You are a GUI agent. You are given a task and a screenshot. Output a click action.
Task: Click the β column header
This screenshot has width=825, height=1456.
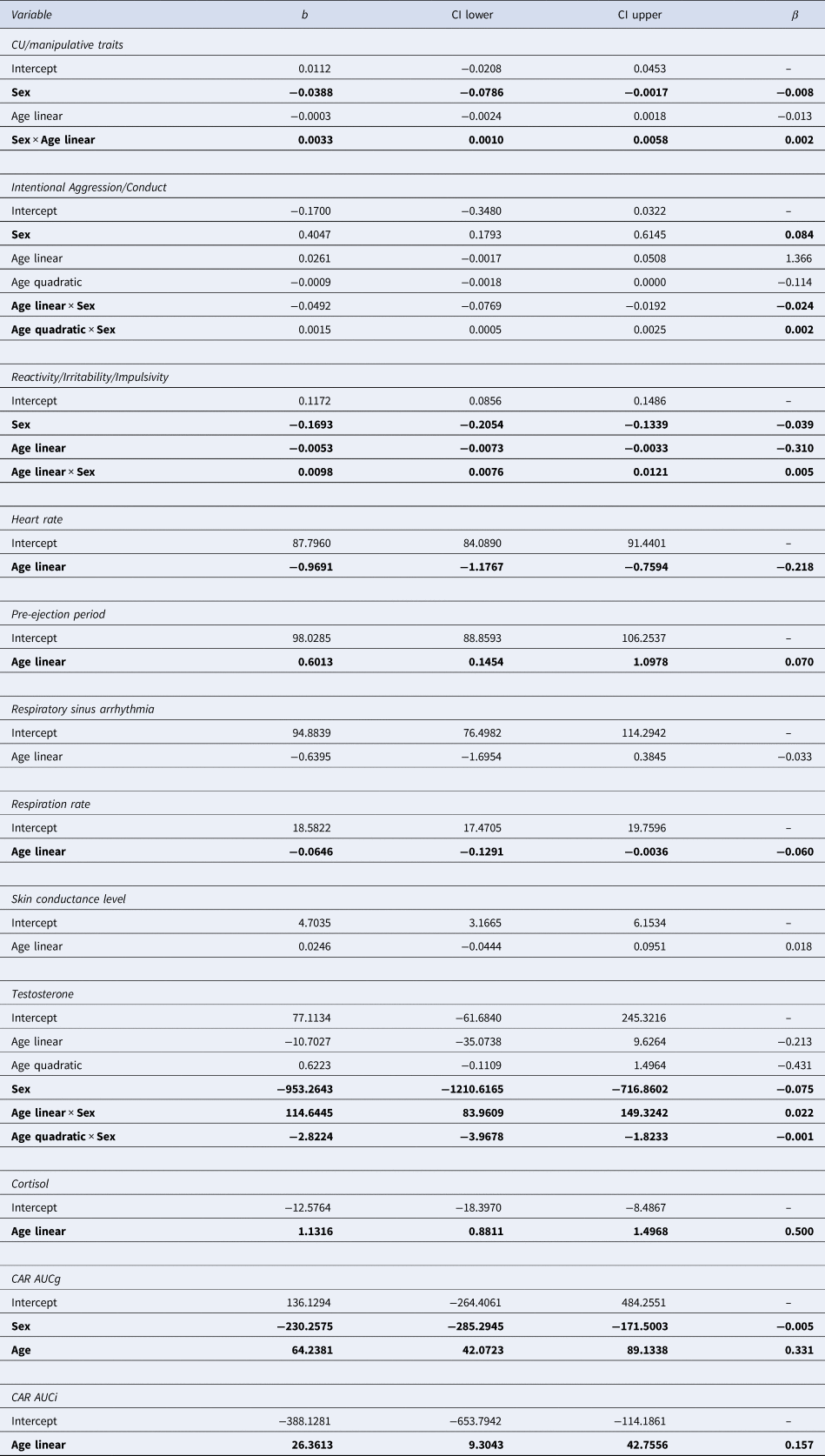pyautogui.click(x=794, y=15)
